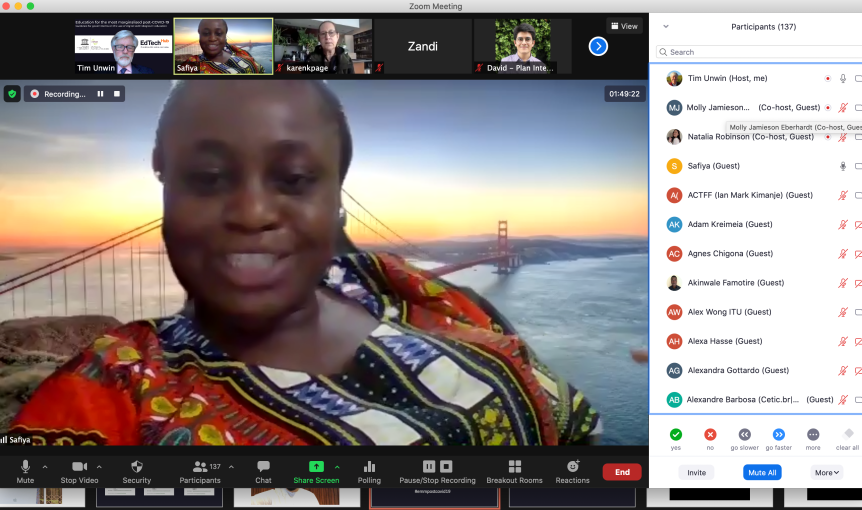Open the Reactions menu
Image resolution: width=862 pixels, height=510 pixels.
point(573,467)
